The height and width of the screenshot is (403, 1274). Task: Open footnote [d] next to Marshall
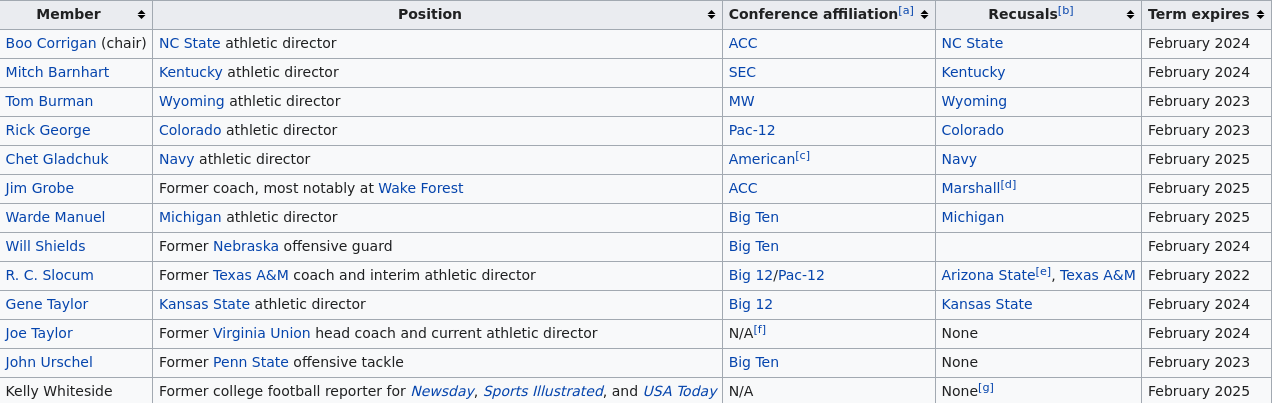(x=1008, y=184)
